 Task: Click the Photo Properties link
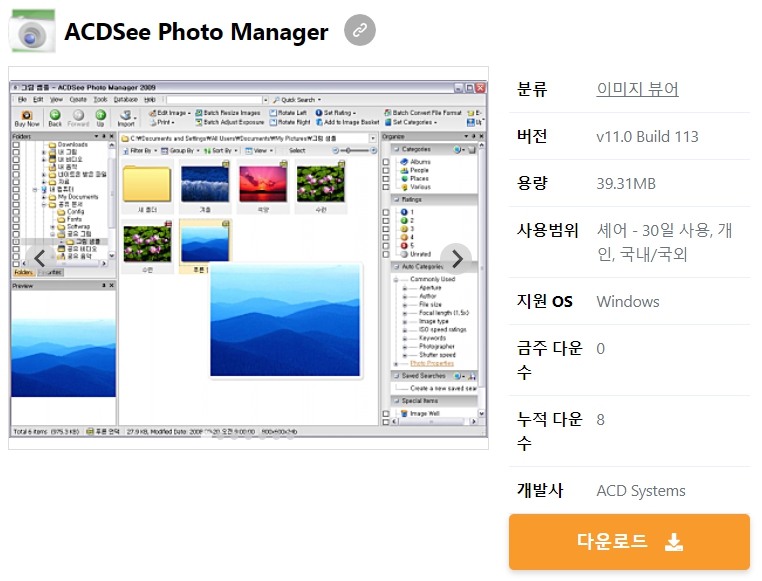point(432,363)
